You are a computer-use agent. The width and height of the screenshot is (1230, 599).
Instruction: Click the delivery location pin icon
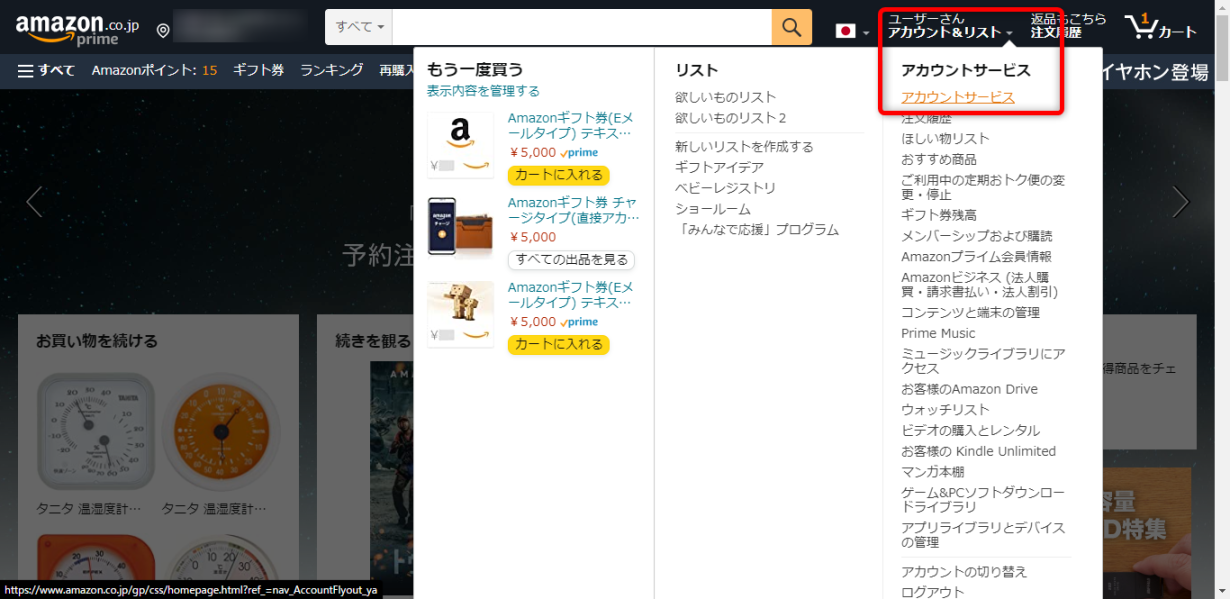tap(163, 31)
